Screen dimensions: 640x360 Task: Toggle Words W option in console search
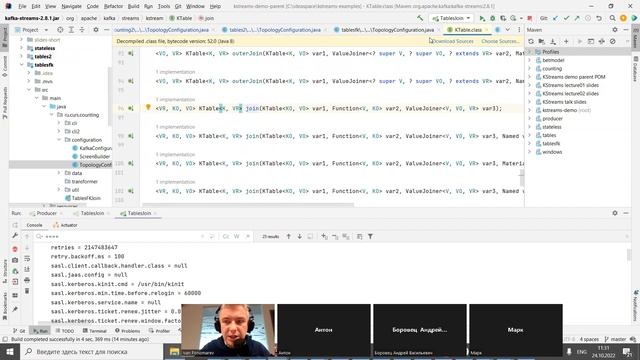pos(237,236)
